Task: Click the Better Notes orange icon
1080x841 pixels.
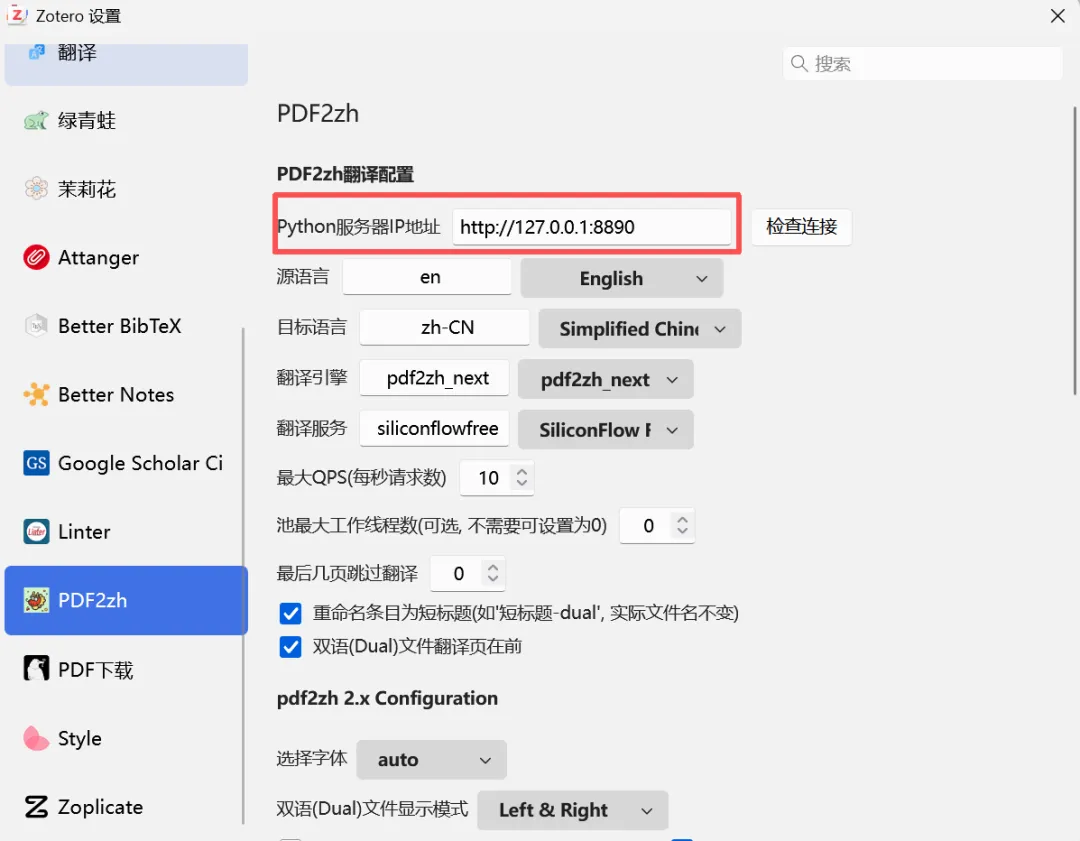Action: click(x=36, y=395)
